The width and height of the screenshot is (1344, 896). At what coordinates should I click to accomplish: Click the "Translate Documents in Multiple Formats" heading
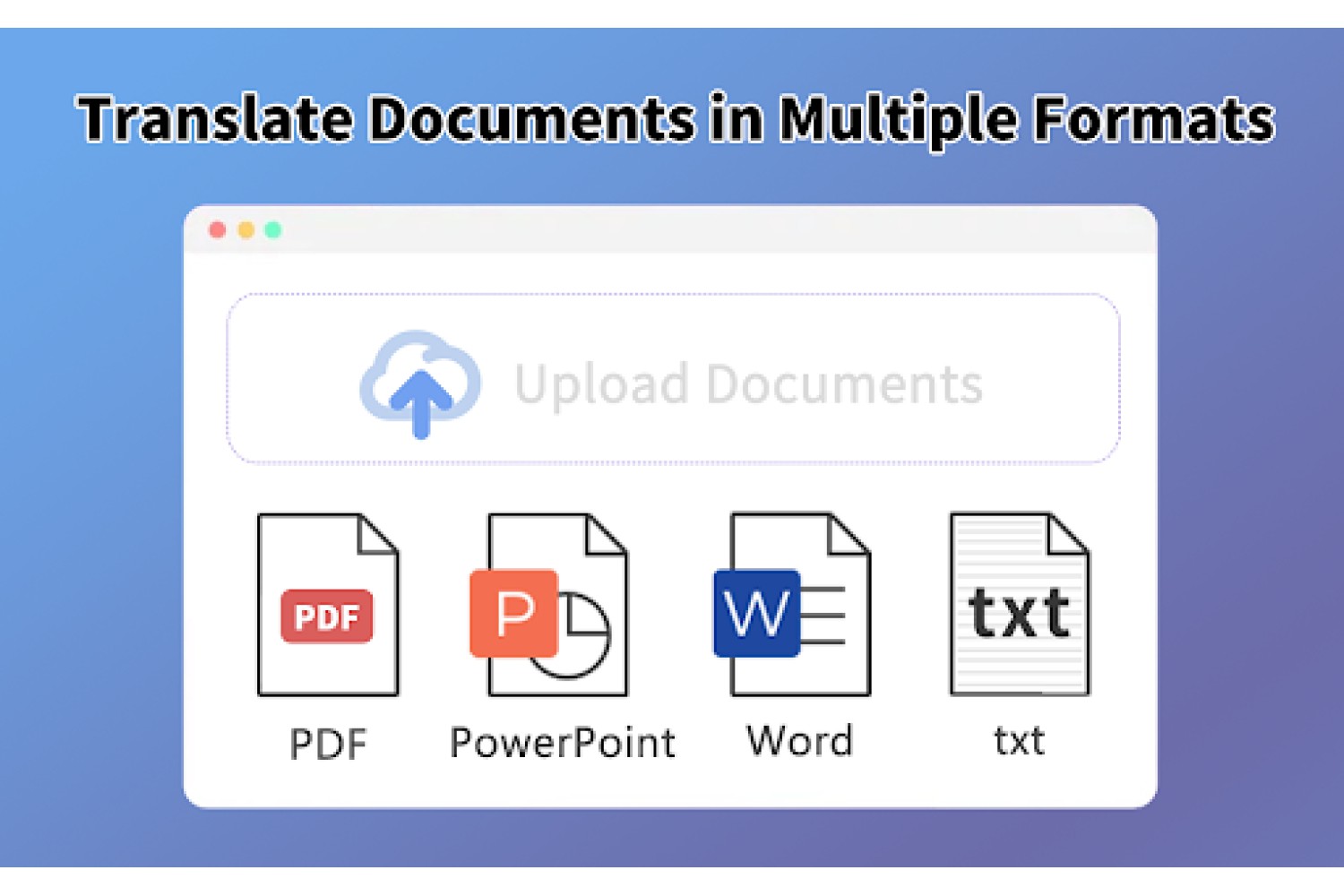[x=676, y=119]
